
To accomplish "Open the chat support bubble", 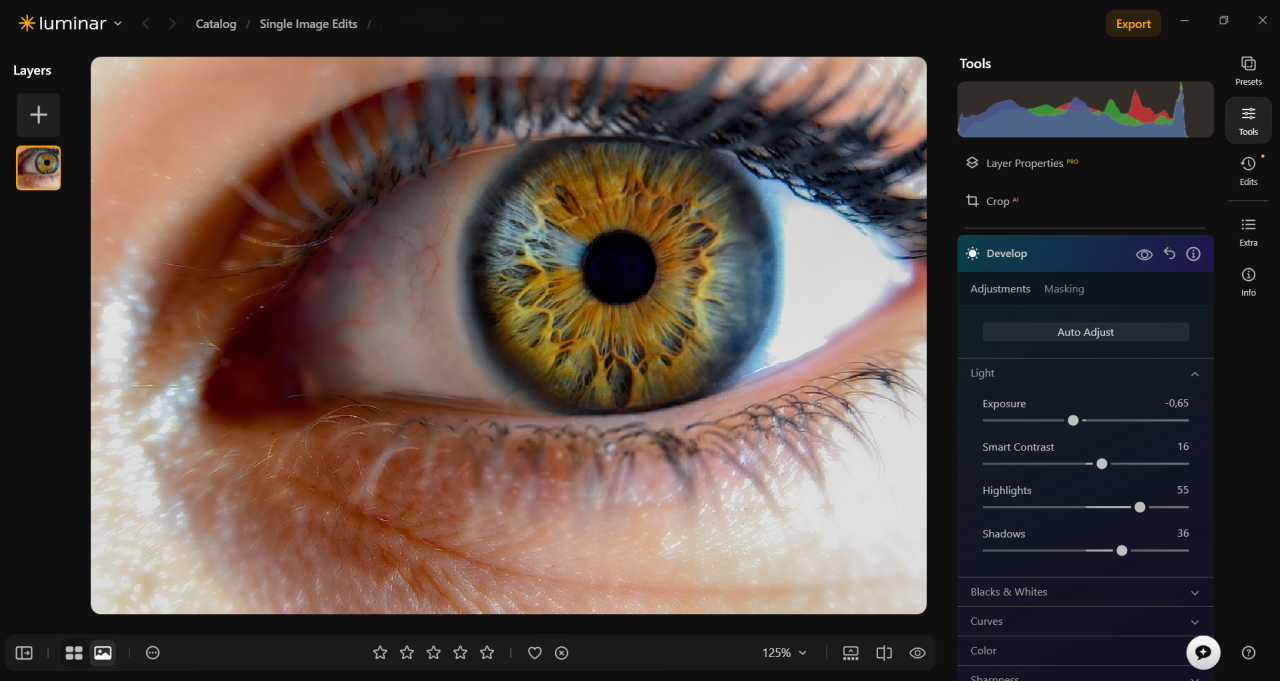I will [1203, 652].
